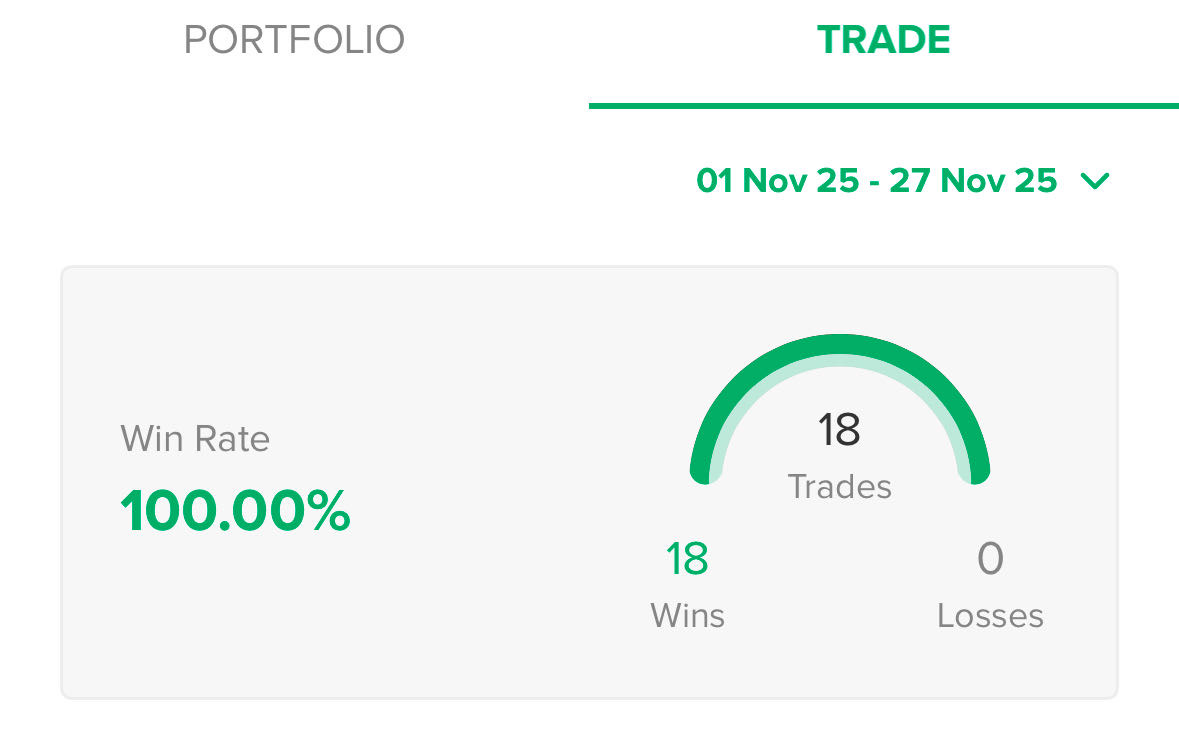Click the percent sign in the win rate
The height and width of the screenshot is (733, 1179).
point(327,511)
